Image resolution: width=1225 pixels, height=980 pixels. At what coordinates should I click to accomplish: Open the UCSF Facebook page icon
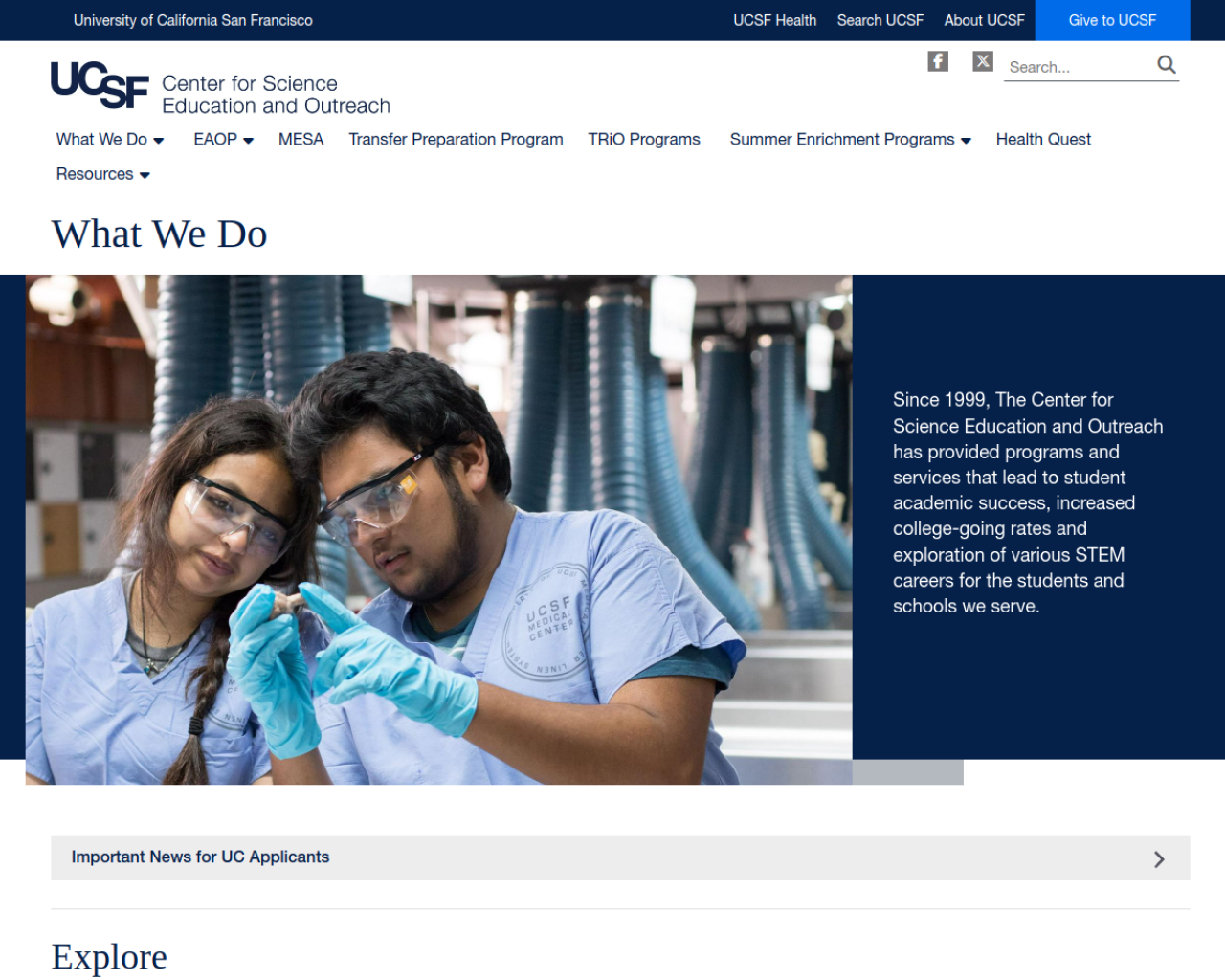point(938,61)
